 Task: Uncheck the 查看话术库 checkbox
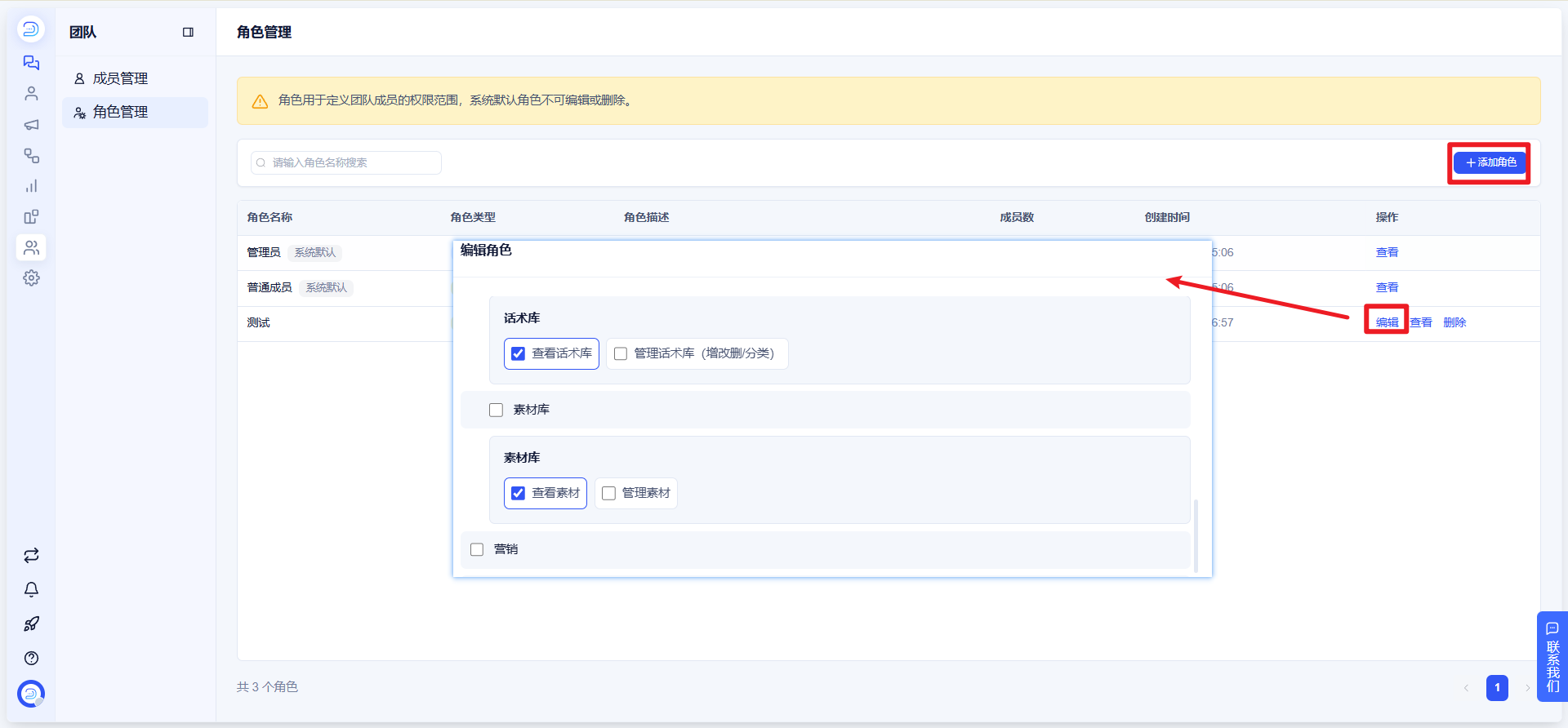tap(518, 353)
